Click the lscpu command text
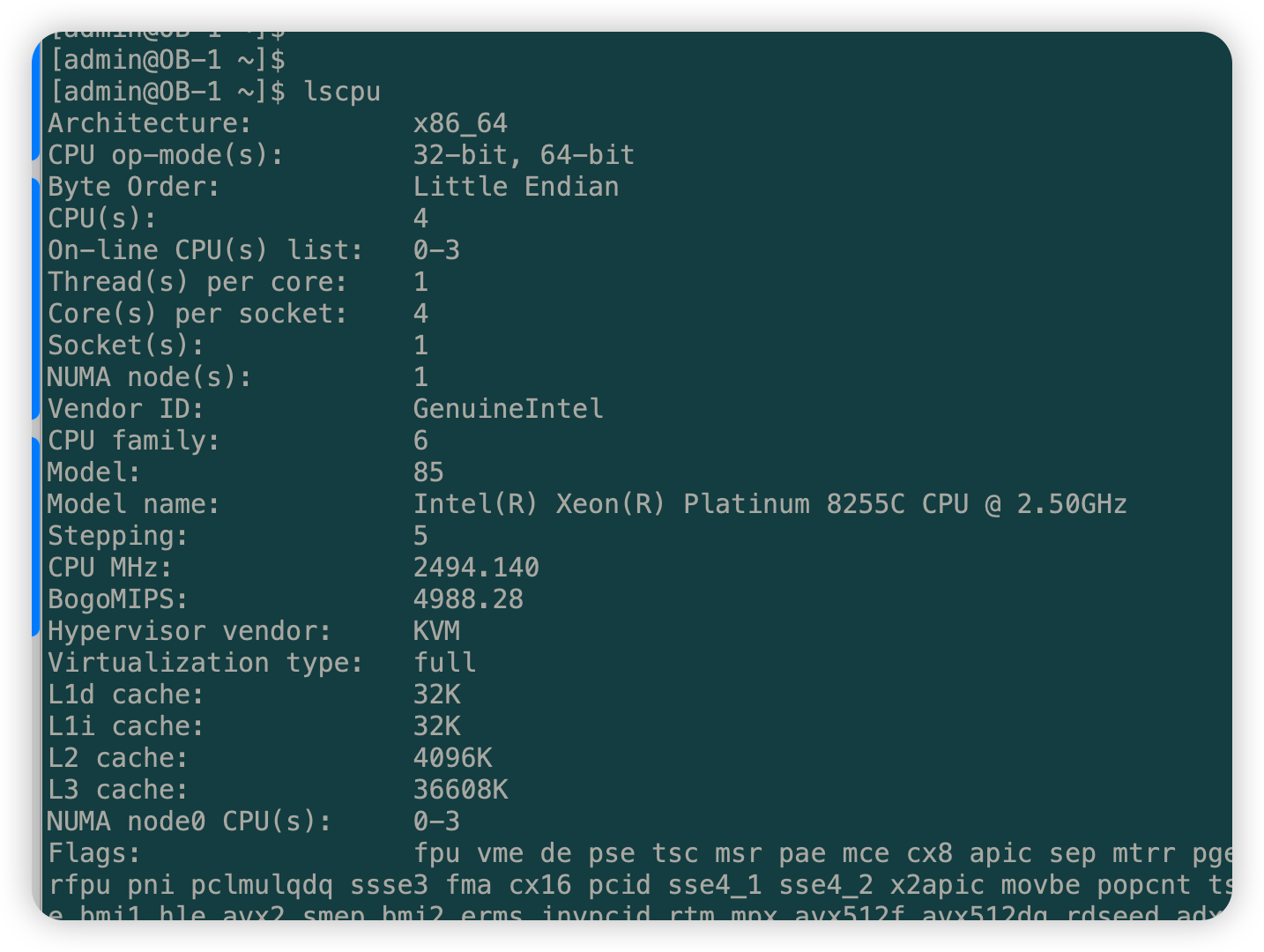Viewport: 1264px width, 952px height. tap(342, 92)
